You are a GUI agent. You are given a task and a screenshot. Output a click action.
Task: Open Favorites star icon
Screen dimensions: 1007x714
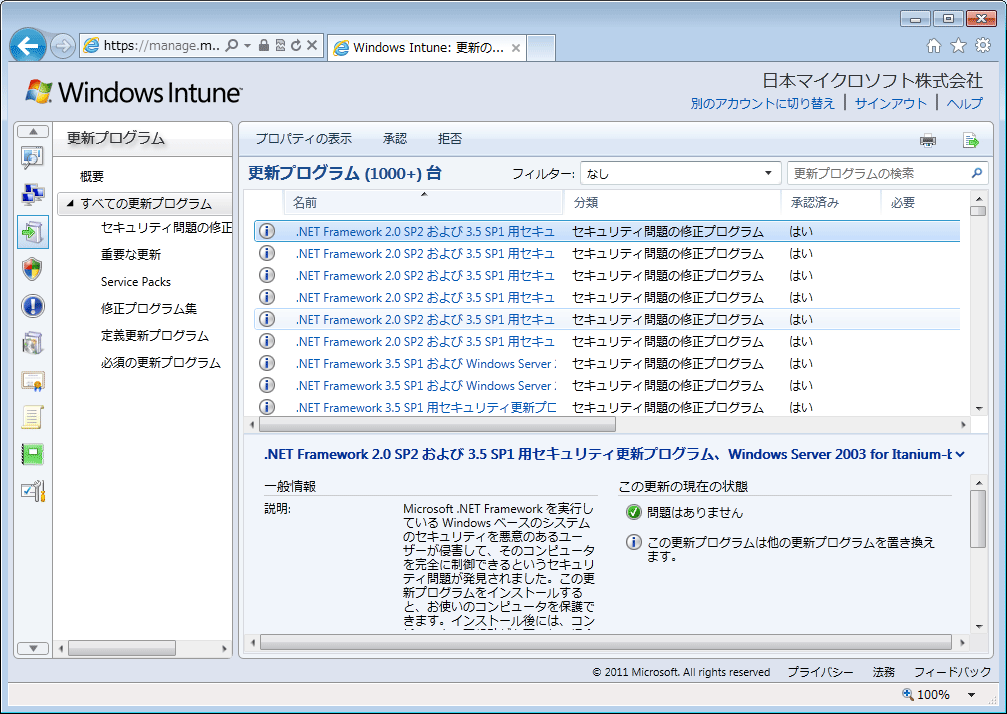coord(958,46)
